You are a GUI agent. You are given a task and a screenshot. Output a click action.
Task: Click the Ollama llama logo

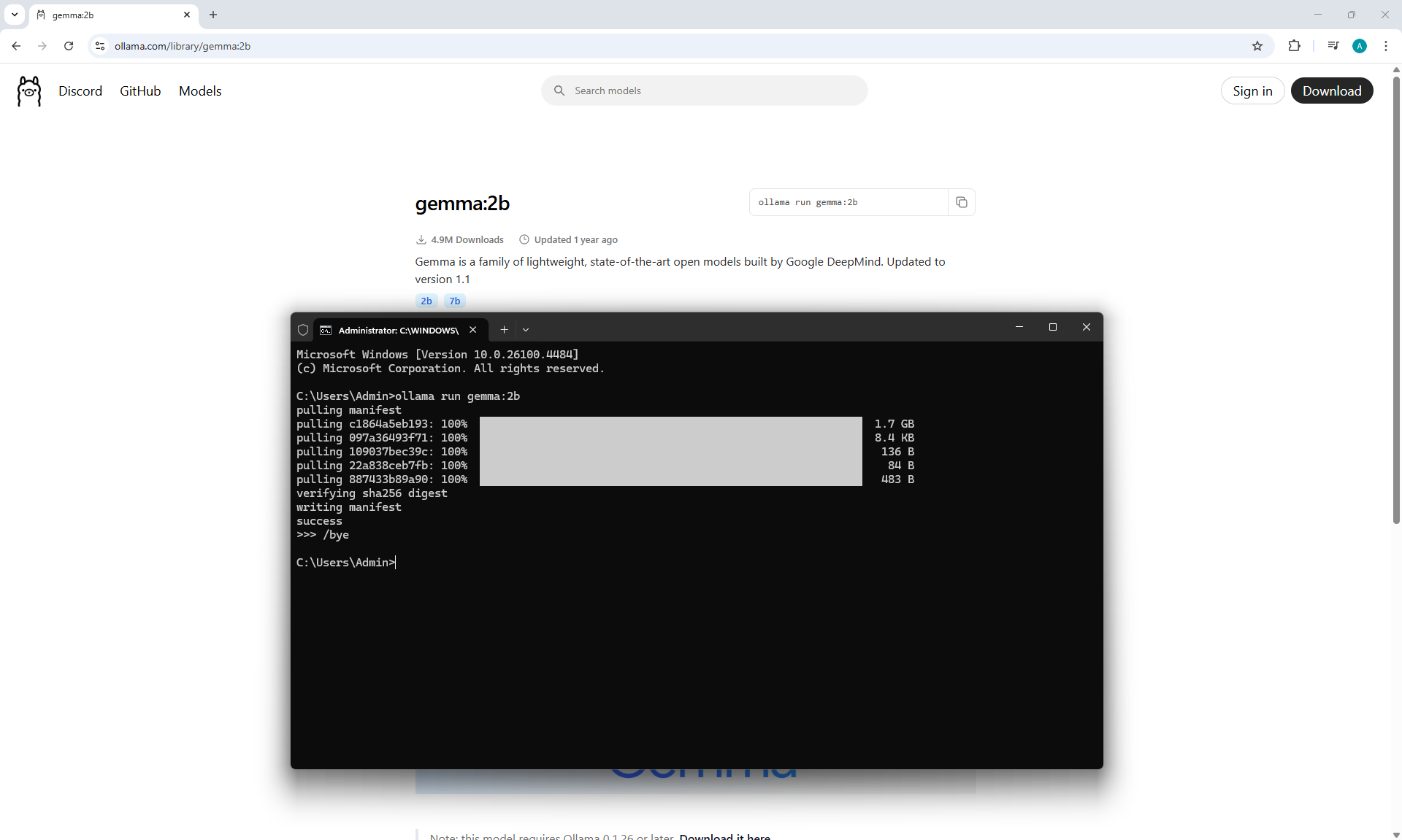29,91
